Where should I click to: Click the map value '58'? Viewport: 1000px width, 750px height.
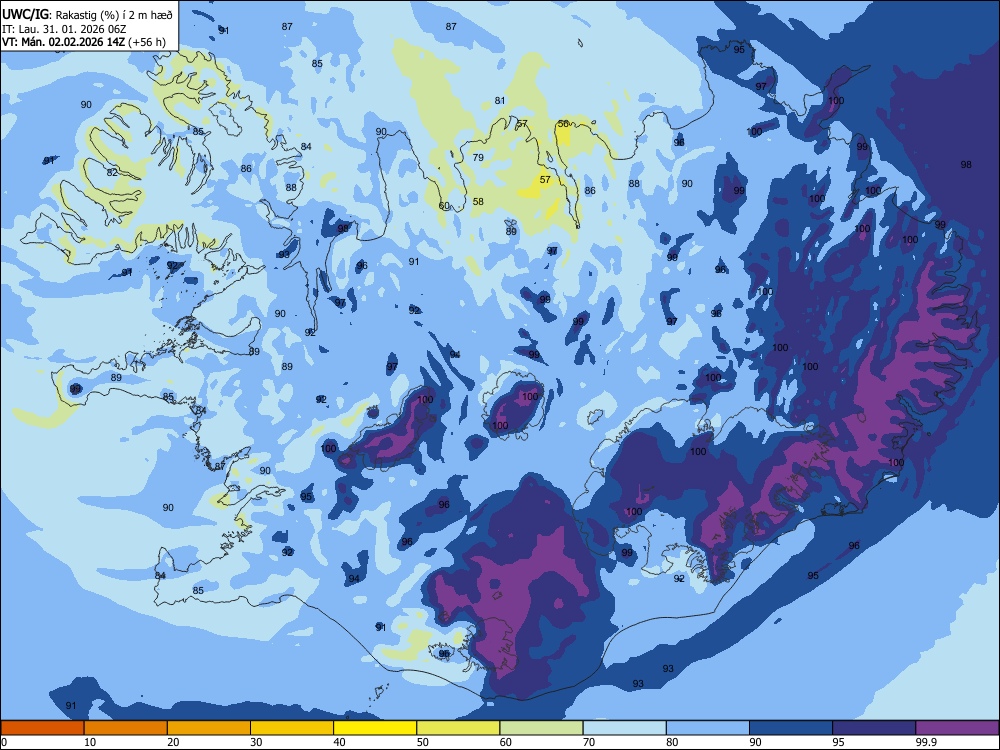pos(478,202)
